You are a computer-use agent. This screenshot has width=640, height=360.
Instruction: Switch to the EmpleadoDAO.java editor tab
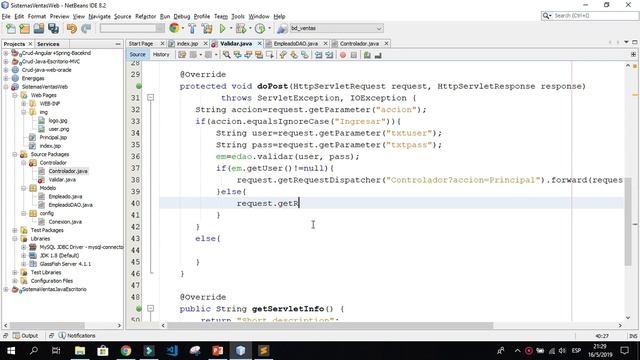click(296, 43)
